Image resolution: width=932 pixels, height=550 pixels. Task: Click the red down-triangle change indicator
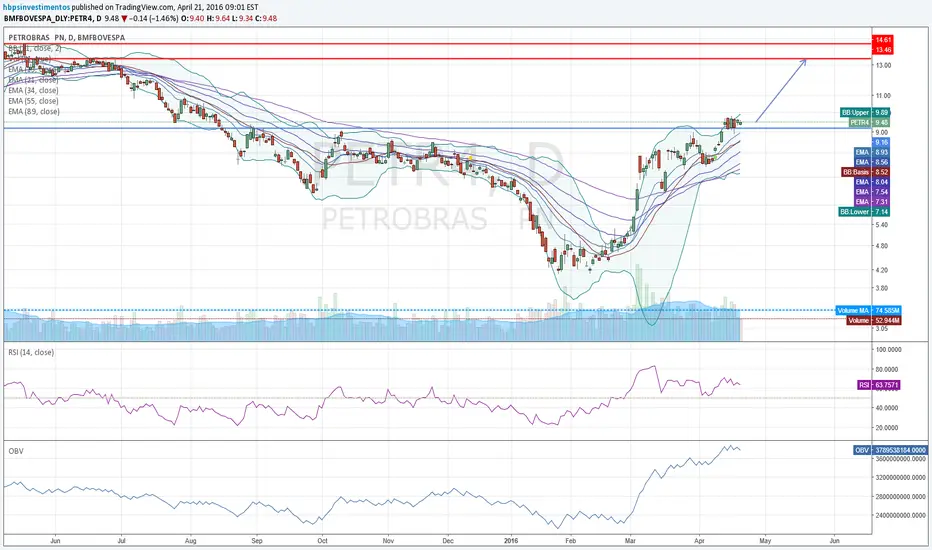[124, 18]
